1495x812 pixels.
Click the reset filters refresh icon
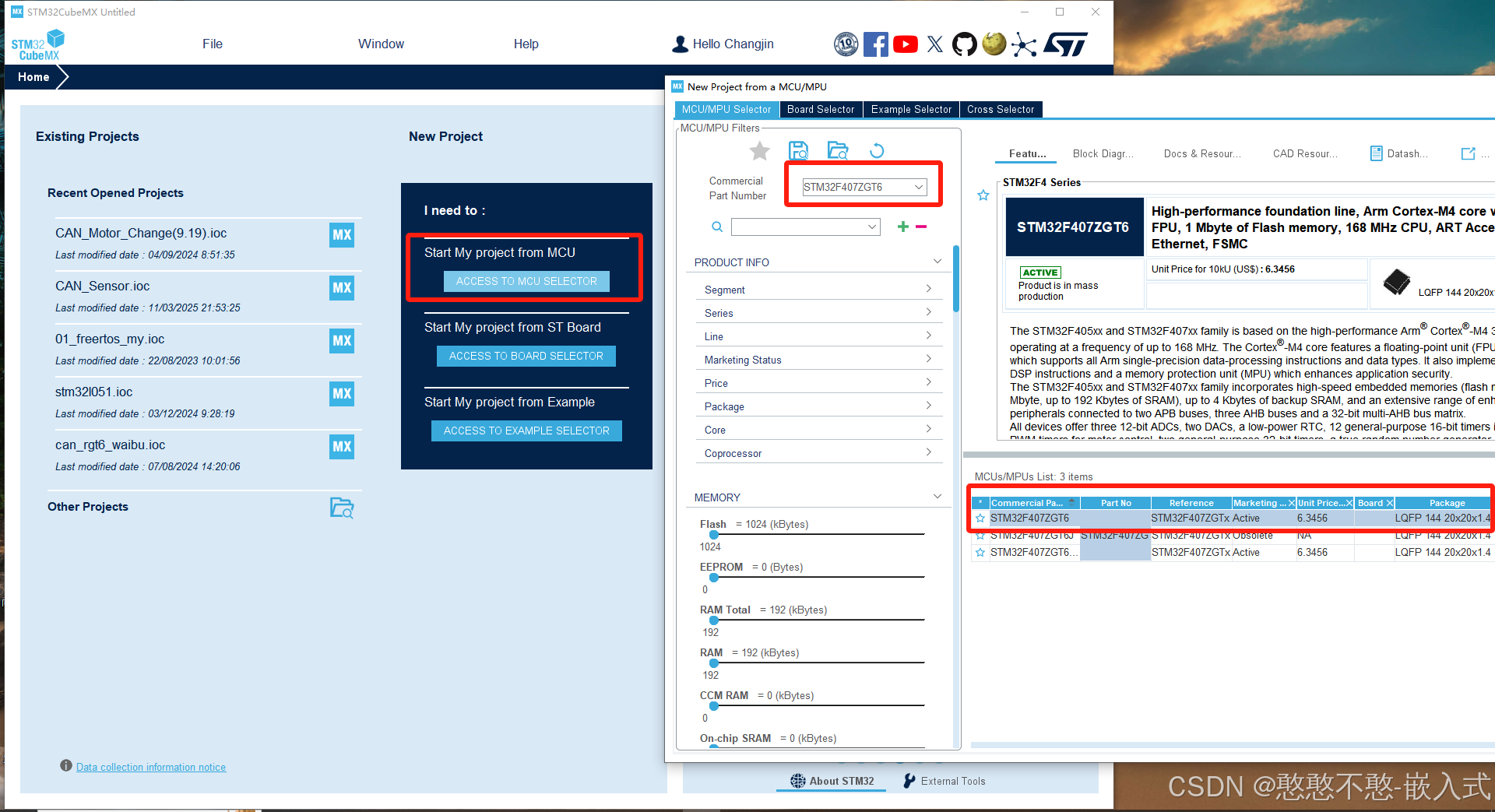pos(877,150)
